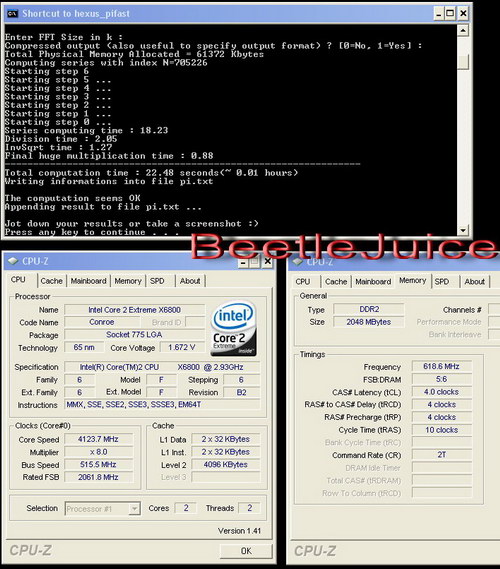Screen dimensions: 500x569
Task: Click the console scrollbar down arrow
Action: [x=463, y=230]
